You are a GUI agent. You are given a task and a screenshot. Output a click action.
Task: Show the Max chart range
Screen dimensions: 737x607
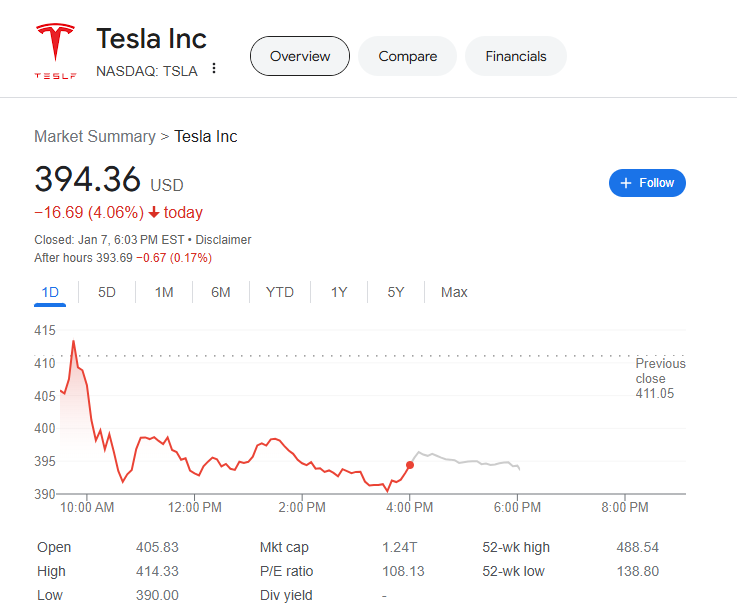pyautogui.click(x=454, y=292)
